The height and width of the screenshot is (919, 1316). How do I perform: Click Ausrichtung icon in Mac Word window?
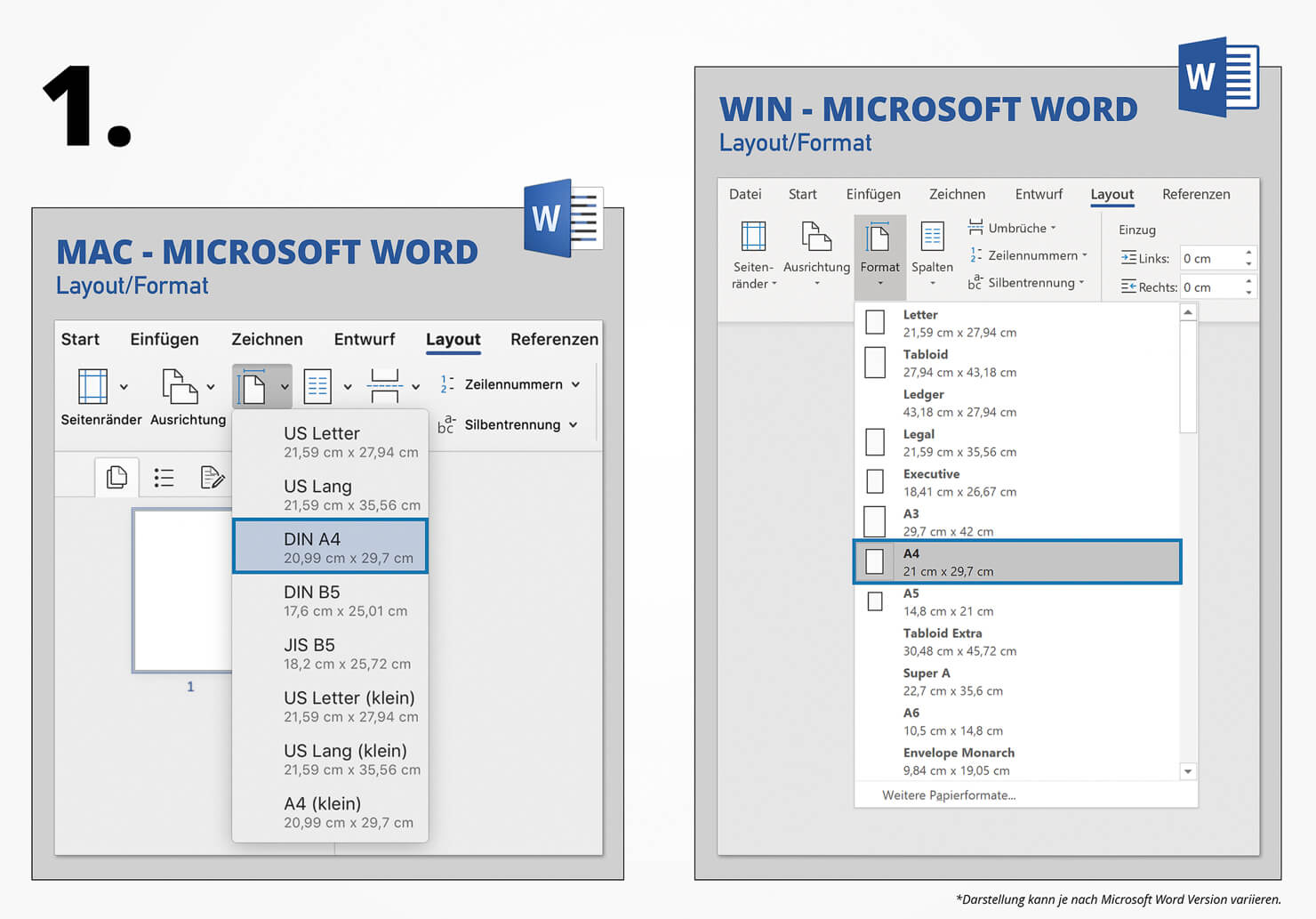[180, 386]
